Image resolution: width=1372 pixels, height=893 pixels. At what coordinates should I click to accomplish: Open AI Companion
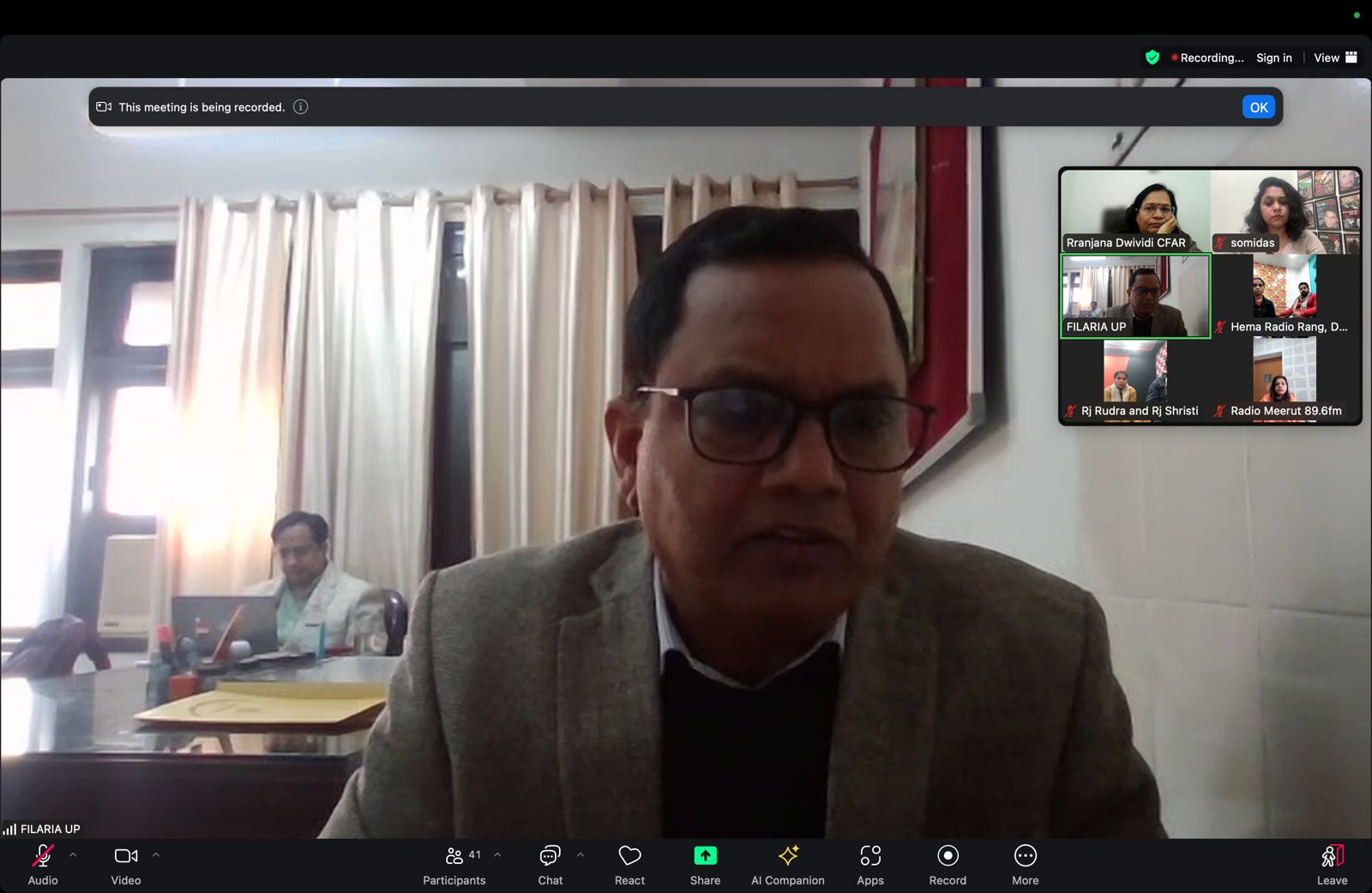point(787,864)
